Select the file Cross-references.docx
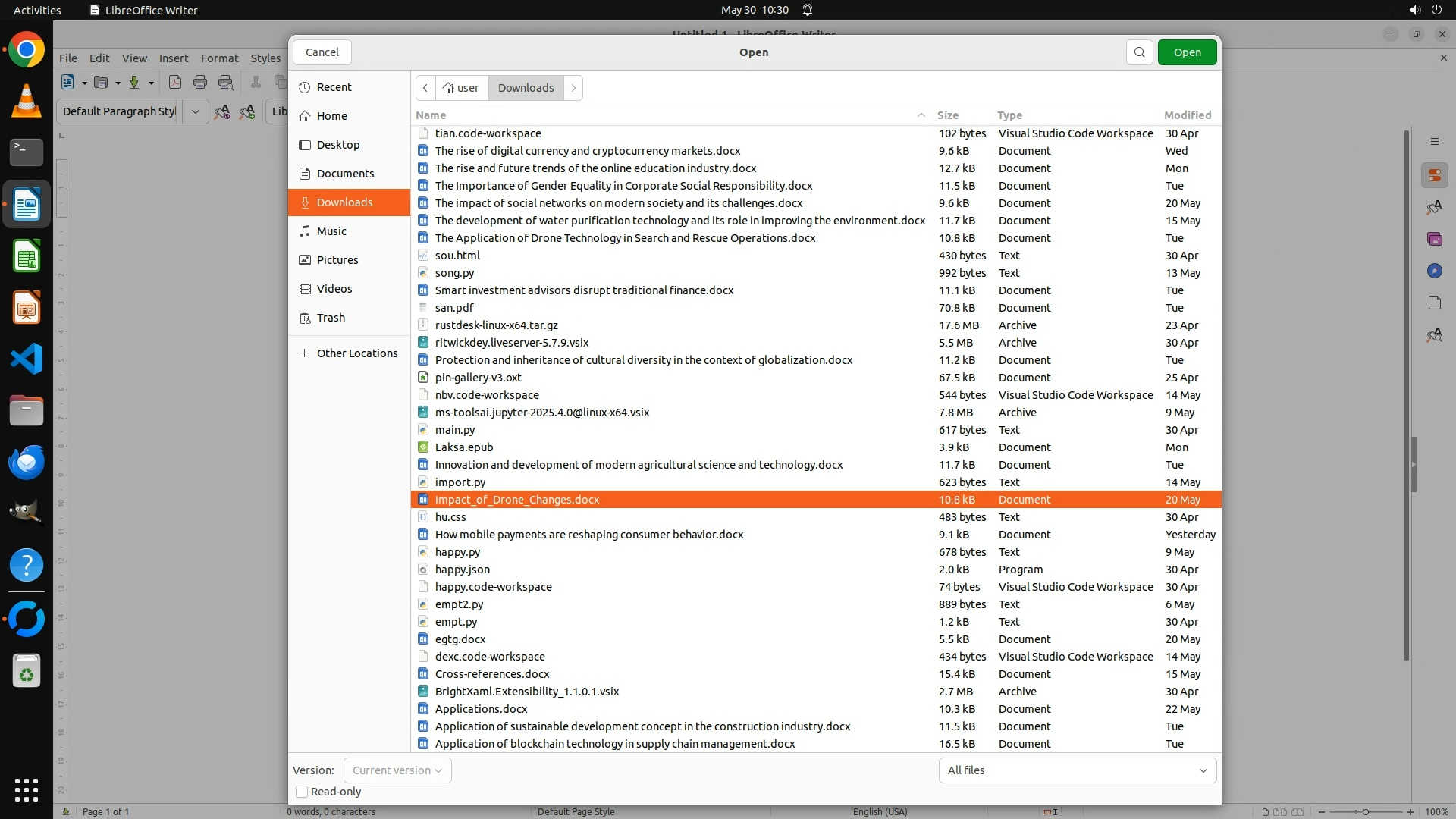The height and width of the screenshot is (819, 1456). 491,674
